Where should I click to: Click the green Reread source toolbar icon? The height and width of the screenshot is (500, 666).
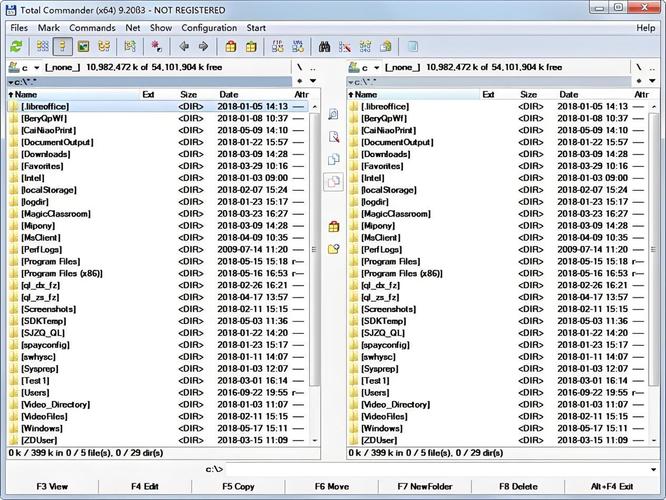17,46
